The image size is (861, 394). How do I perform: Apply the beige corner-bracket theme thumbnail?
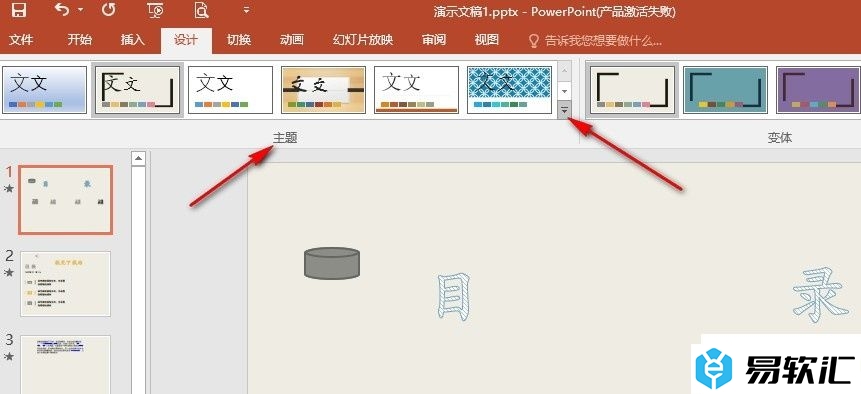pos(137,90)
